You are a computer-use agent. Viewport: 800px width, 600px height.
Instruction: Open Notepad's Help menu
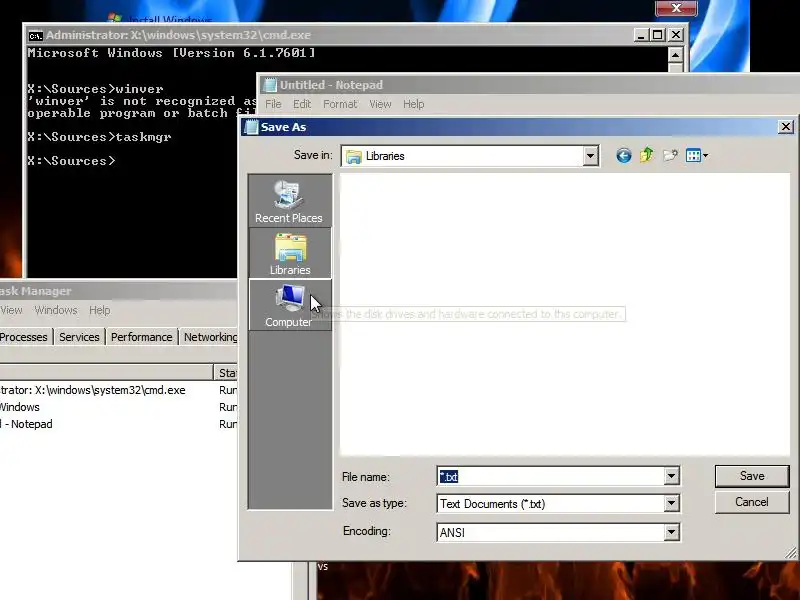pyautogui.click(x=413, y=104)
